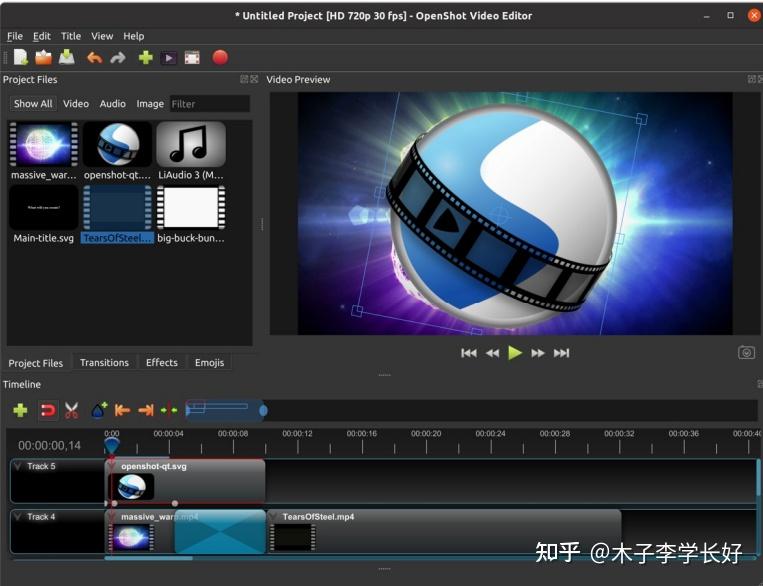Screen dimensions: 763x586
Task: Click the Add Marker droplet icon
Action: [99, 410]
